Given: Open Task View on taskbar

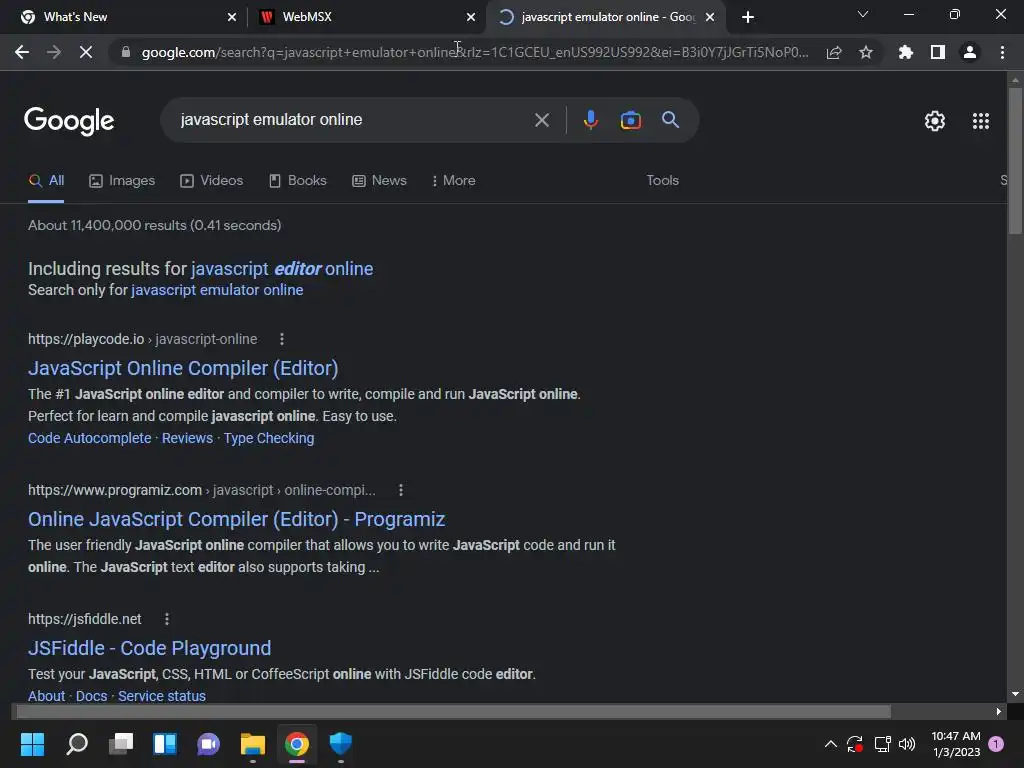Looking at the screenshot, I should (121, 744).
